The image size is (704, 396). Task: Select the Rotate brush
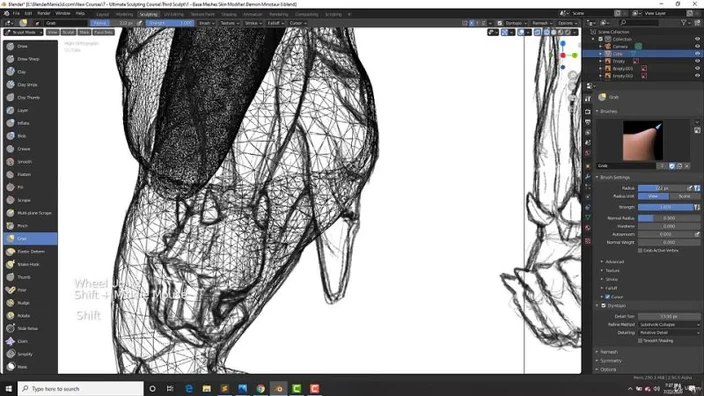(x=30, y=316)
